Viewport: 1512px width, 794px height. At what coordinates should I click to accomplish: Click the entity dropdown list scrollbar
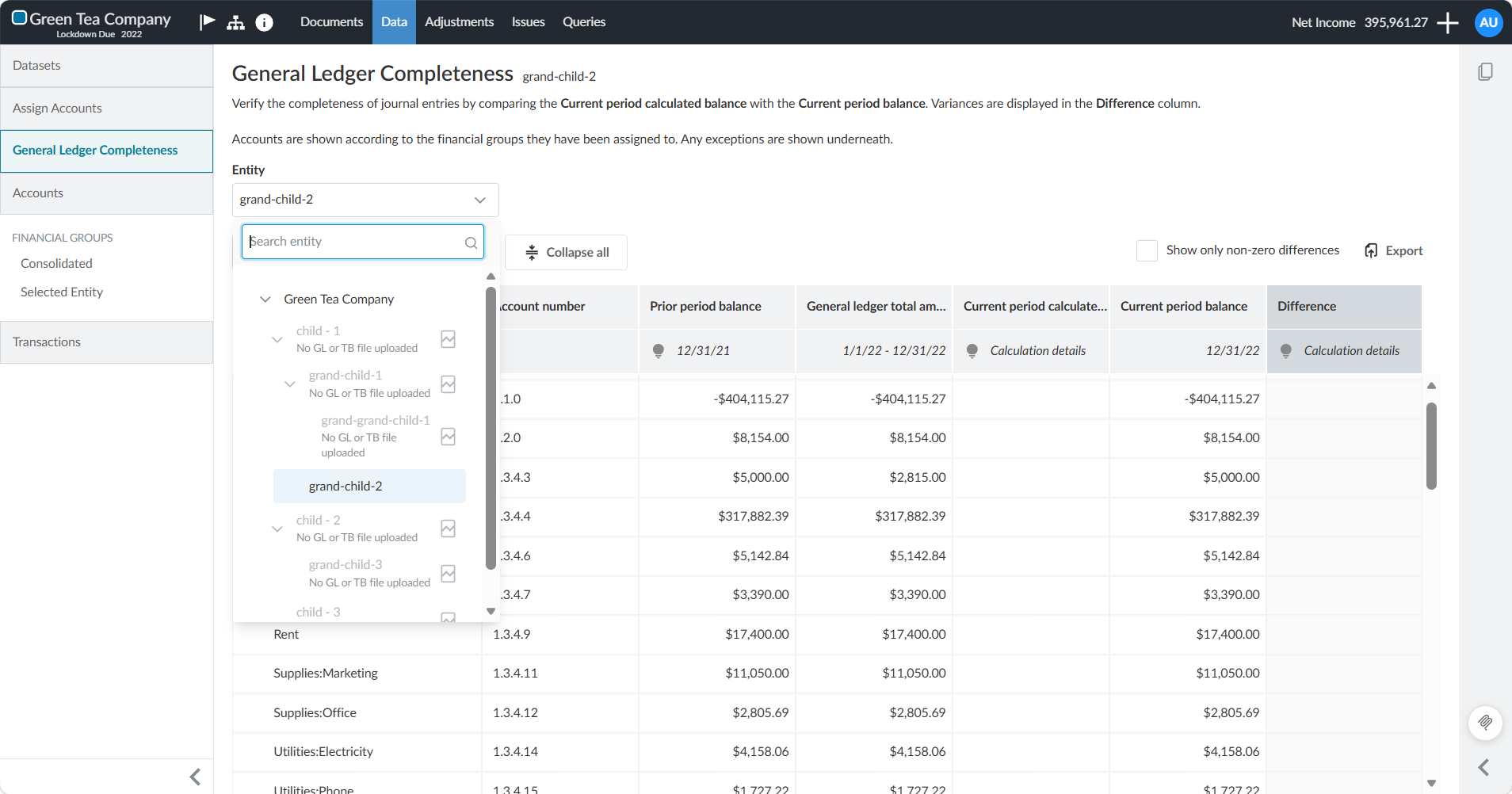tap(491, 428)
